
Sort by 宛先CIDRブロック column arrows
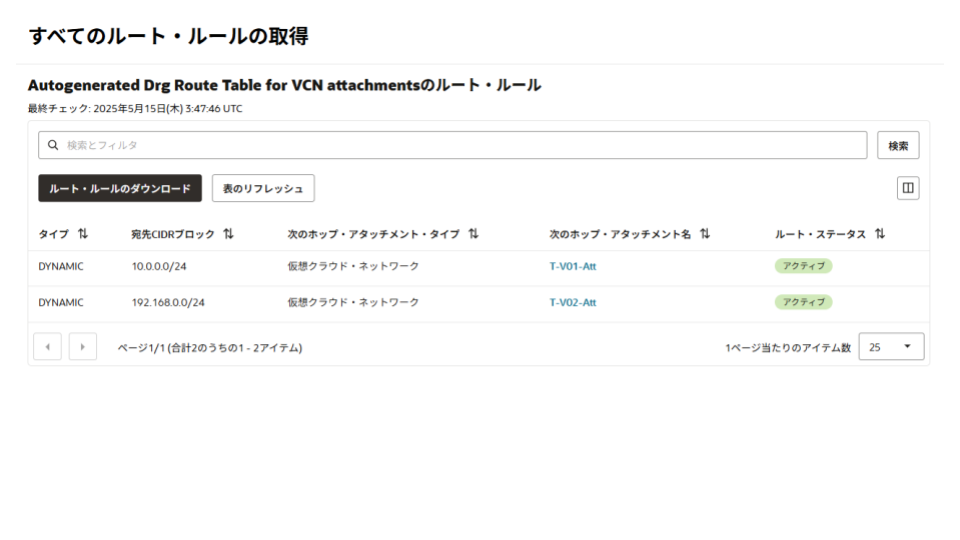[x=228, y=234]
